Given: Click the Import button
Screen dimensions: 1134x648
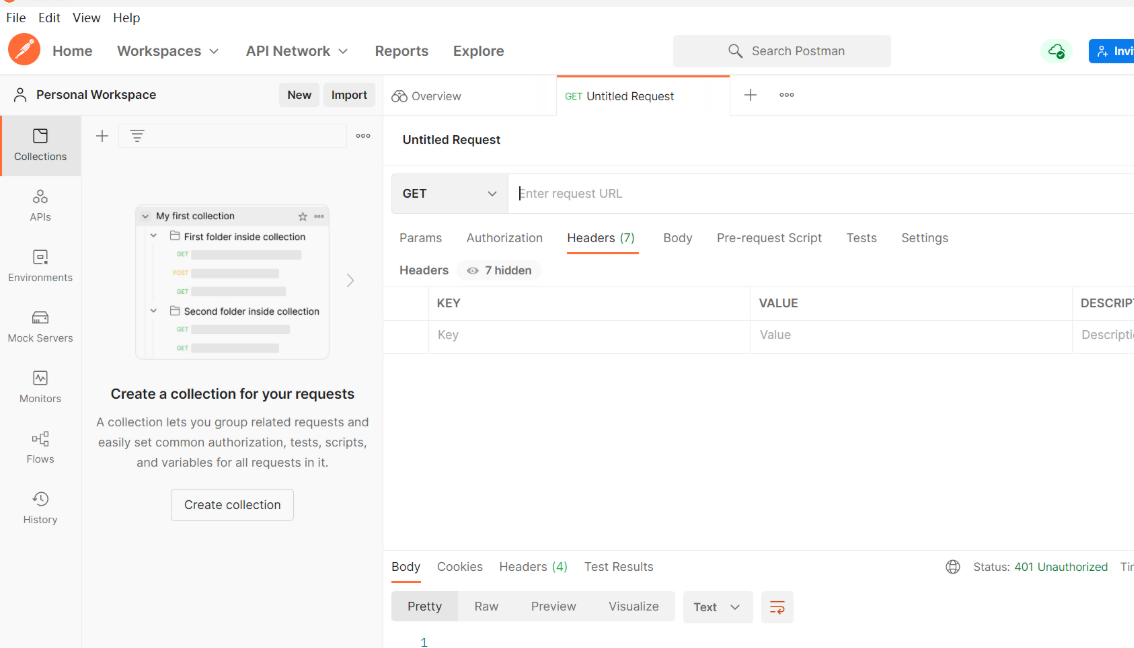Looking at the screenshot, I should click(349, 95).
